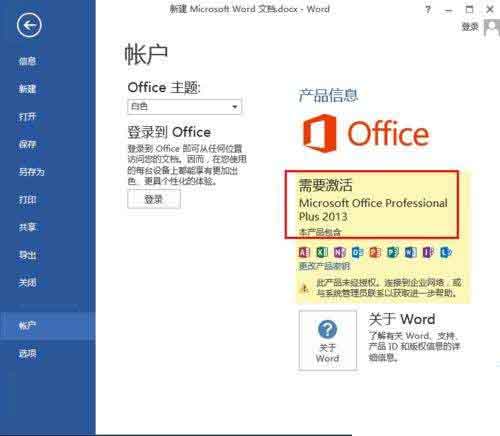Screen dimensions: 500x436
Task: Open the 信息 menu item
Action: pos(27,61)
